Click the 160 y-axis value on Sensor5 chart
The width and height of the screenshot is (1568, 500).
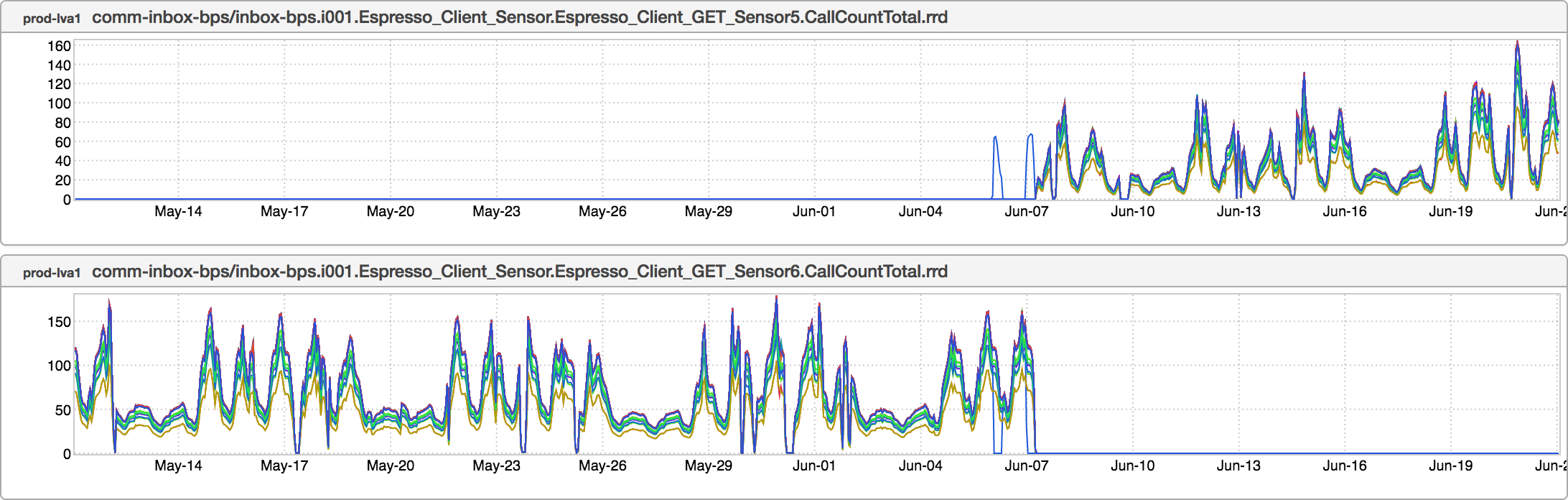click(x=59, y=46)
